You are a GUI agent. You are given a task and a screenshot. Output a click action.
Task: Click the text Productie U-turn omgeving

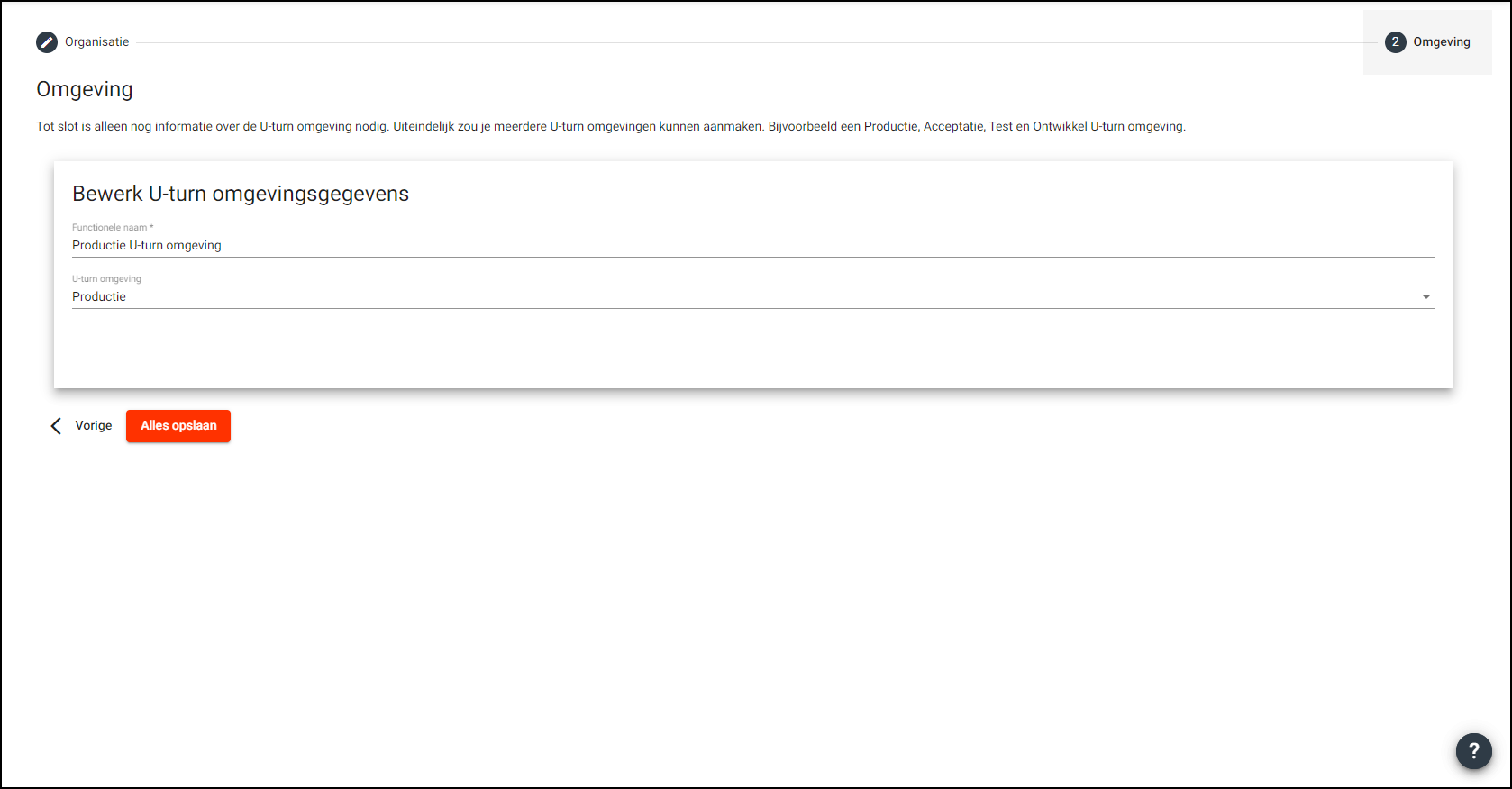pos(147,245)
